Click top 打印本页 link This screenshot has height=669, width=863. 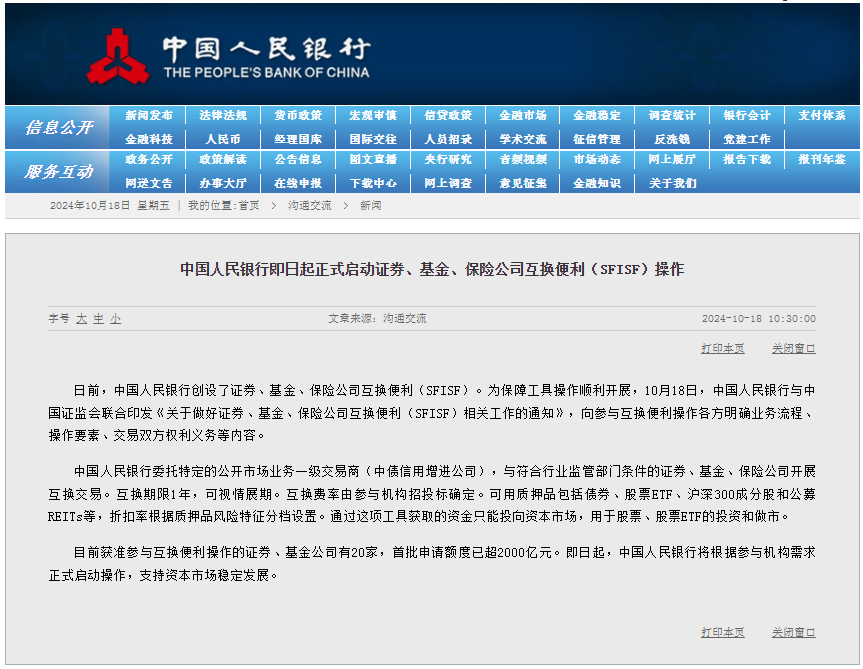click(723, 349)
